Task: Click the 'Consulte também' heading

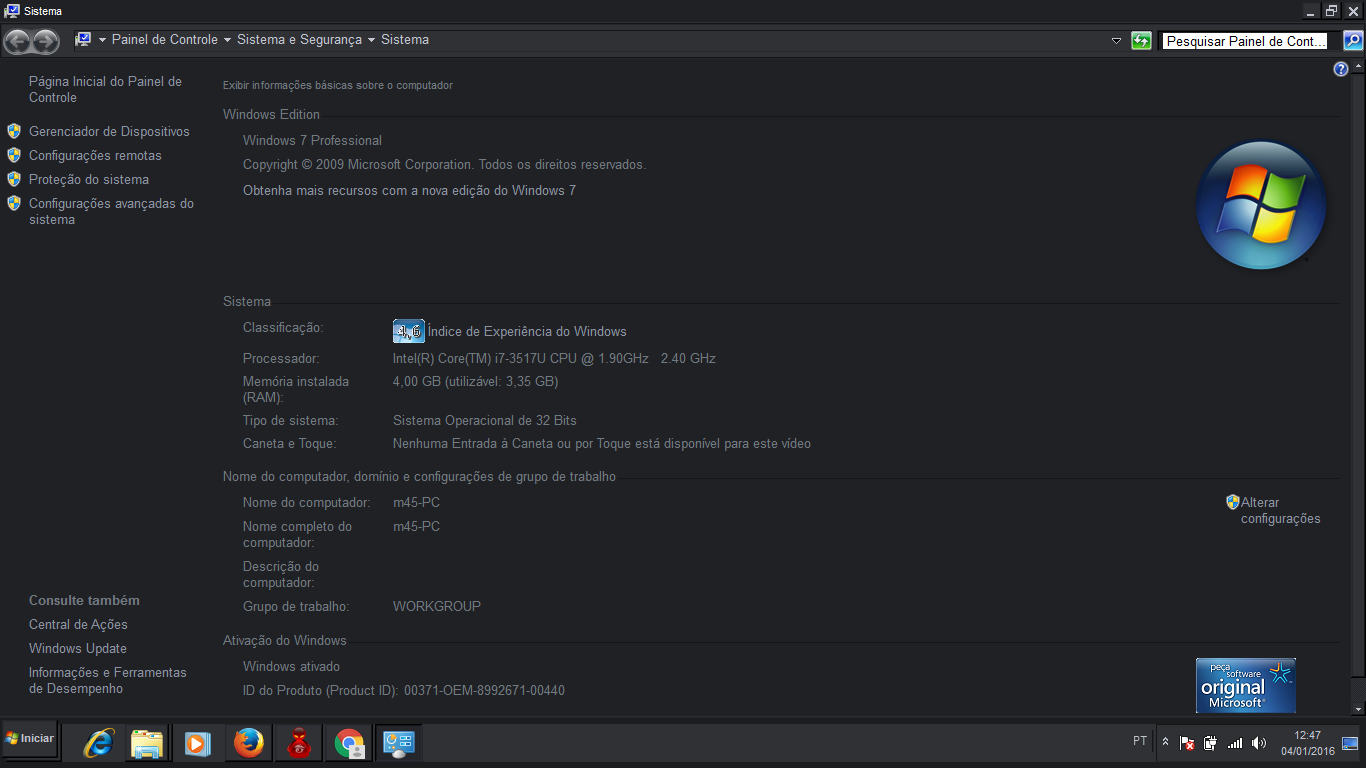Action: 84,600
